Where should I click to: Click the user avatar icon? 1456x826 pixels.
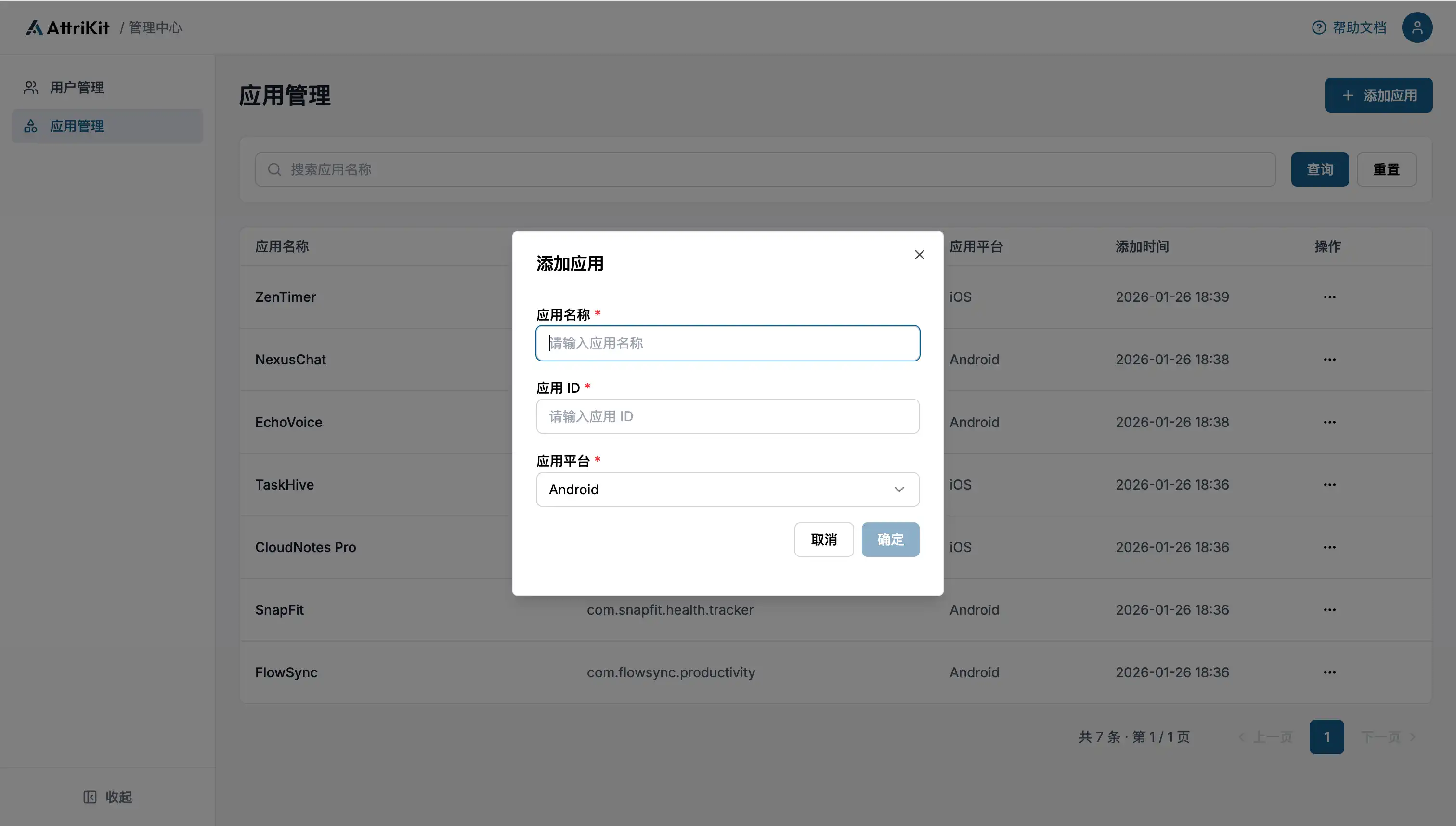pyautogui.click(x=1417, y=27)
